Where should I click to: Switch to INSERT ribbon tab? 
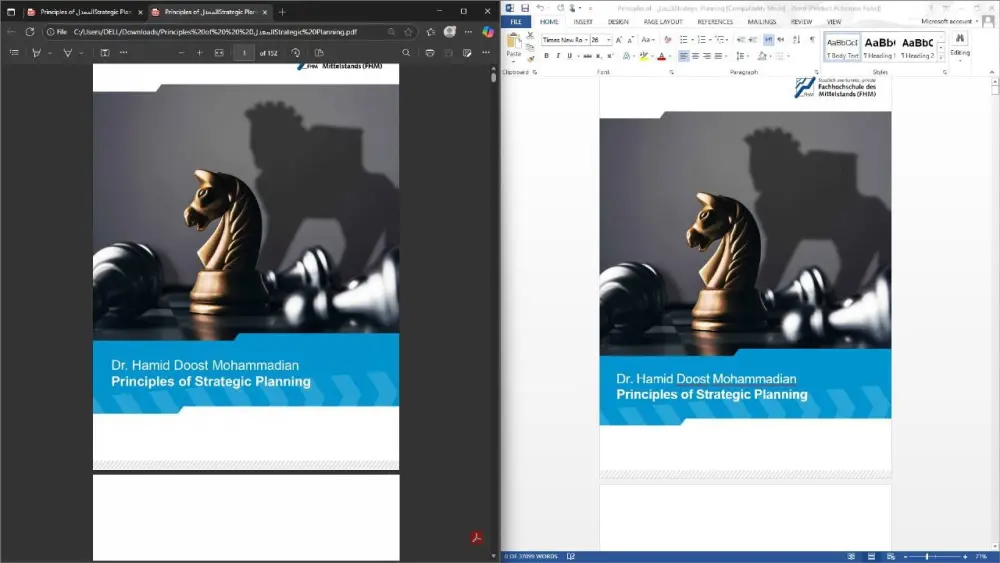pos(582,22)
